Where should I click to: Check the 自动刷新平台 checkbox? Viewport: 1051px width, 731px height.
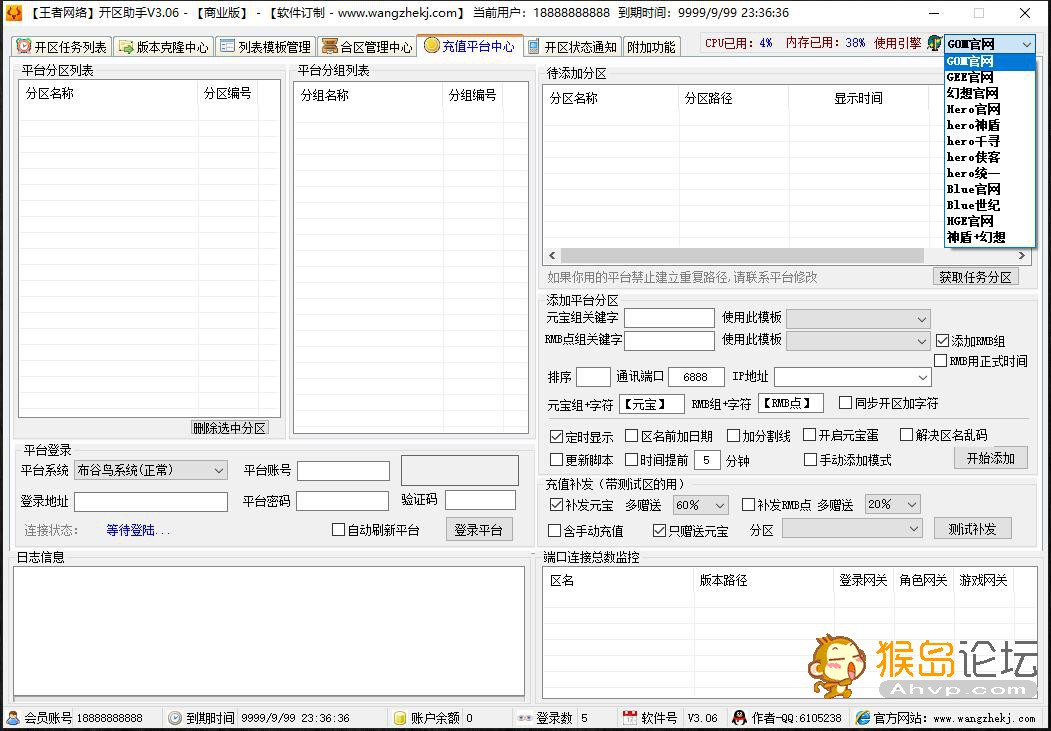pos(338,530)
